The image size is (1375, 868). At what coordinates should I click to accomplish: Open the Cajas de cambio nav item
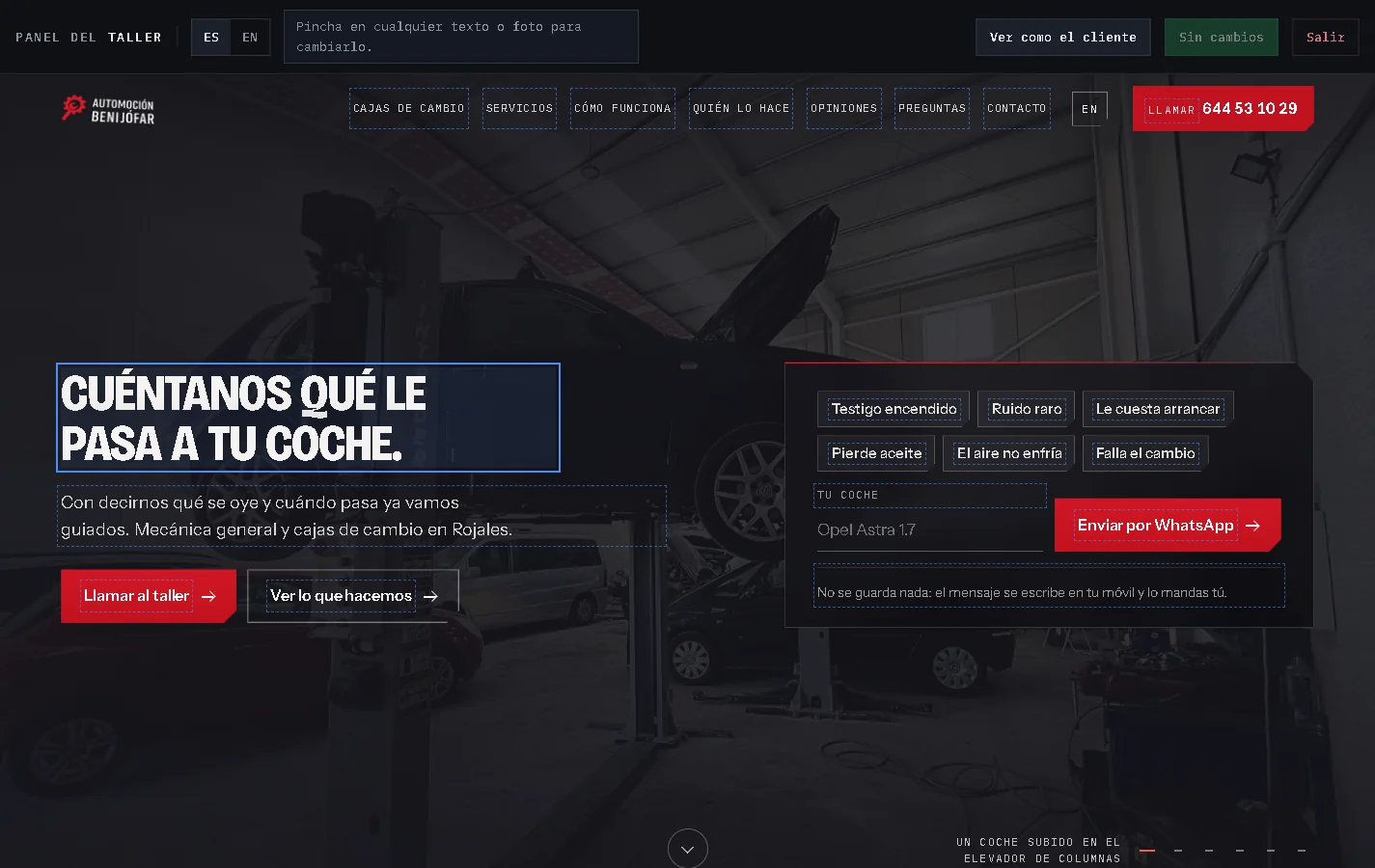coord(409,108)
